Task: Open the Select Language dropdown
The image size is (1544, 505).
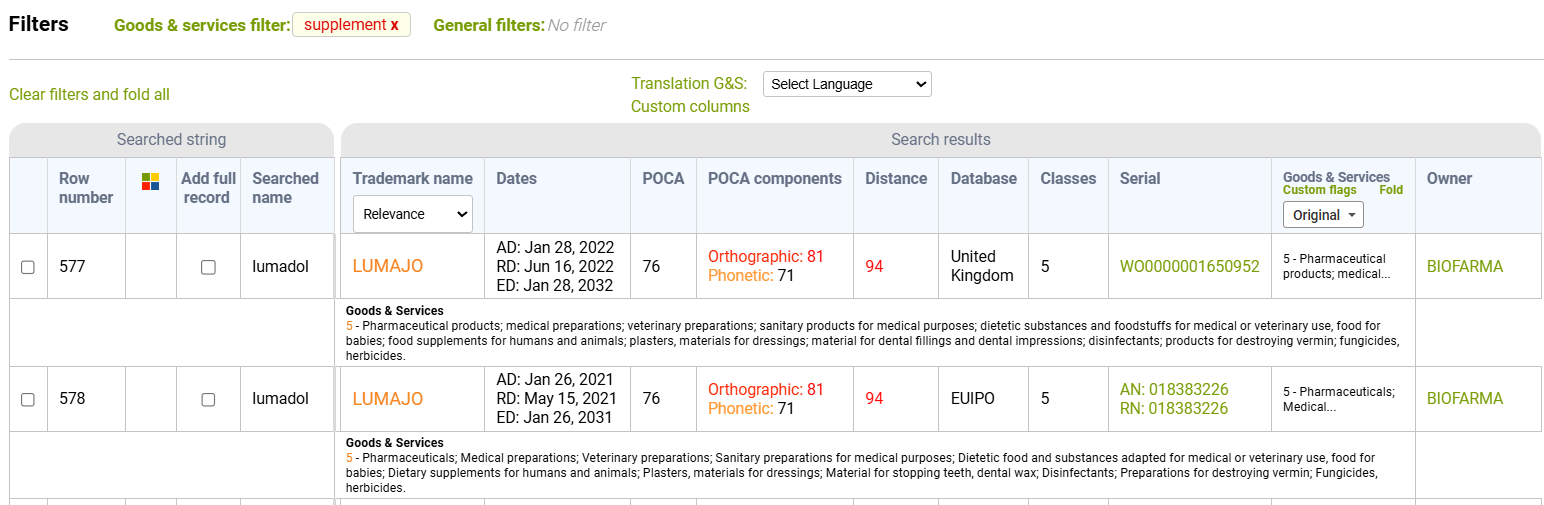Action: click(847, 85)
